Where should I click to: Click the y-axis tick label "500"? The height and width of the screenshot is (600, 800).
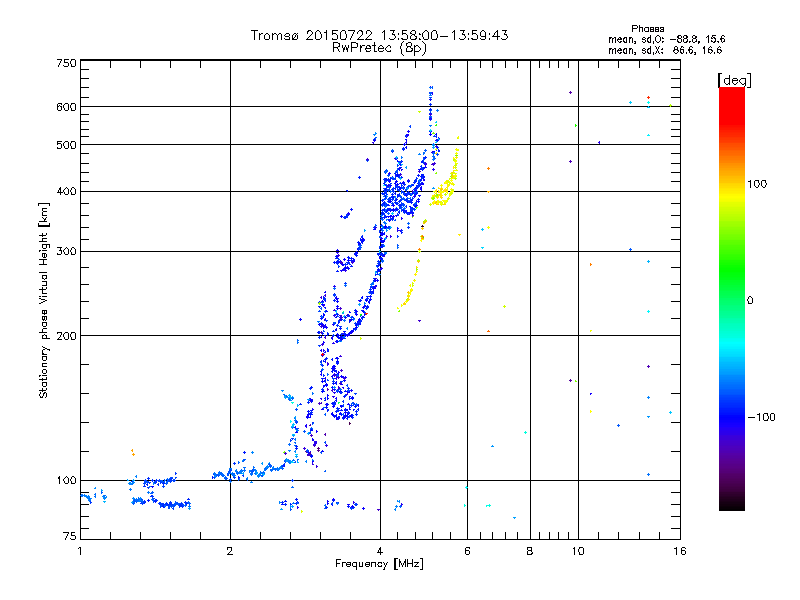[66, 145]
